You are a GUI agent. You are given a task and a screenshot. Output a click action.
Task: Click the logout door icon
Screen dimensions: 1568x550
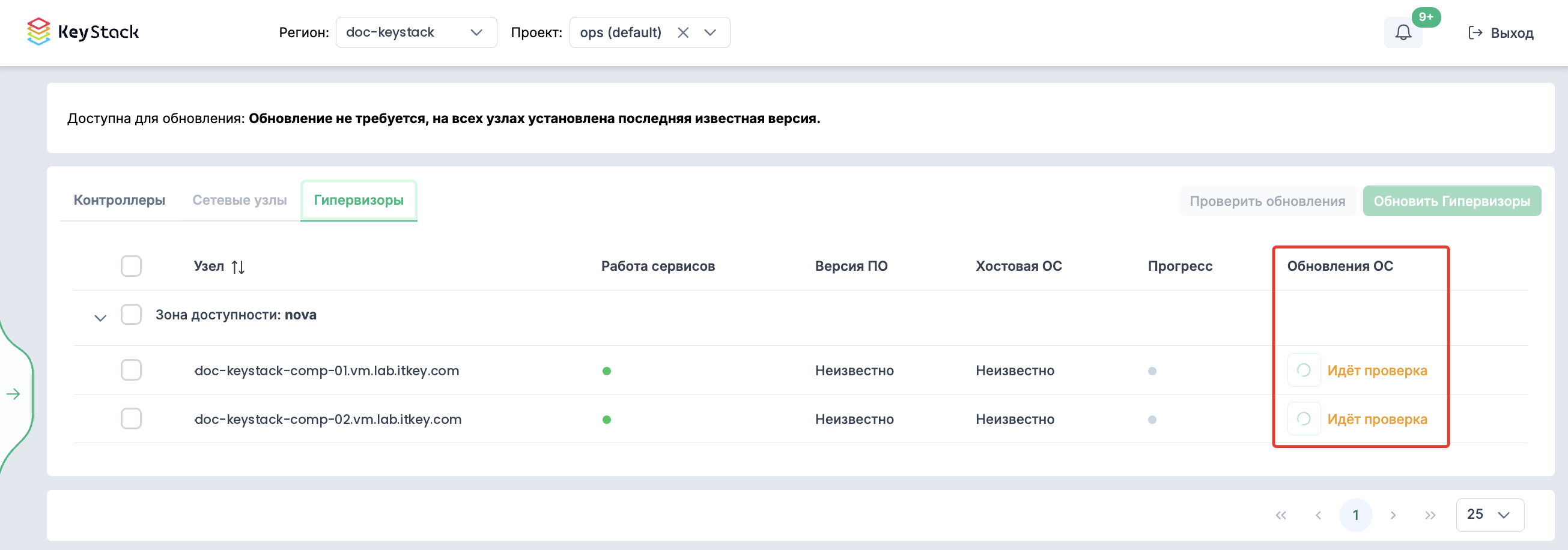(1475, 32)
